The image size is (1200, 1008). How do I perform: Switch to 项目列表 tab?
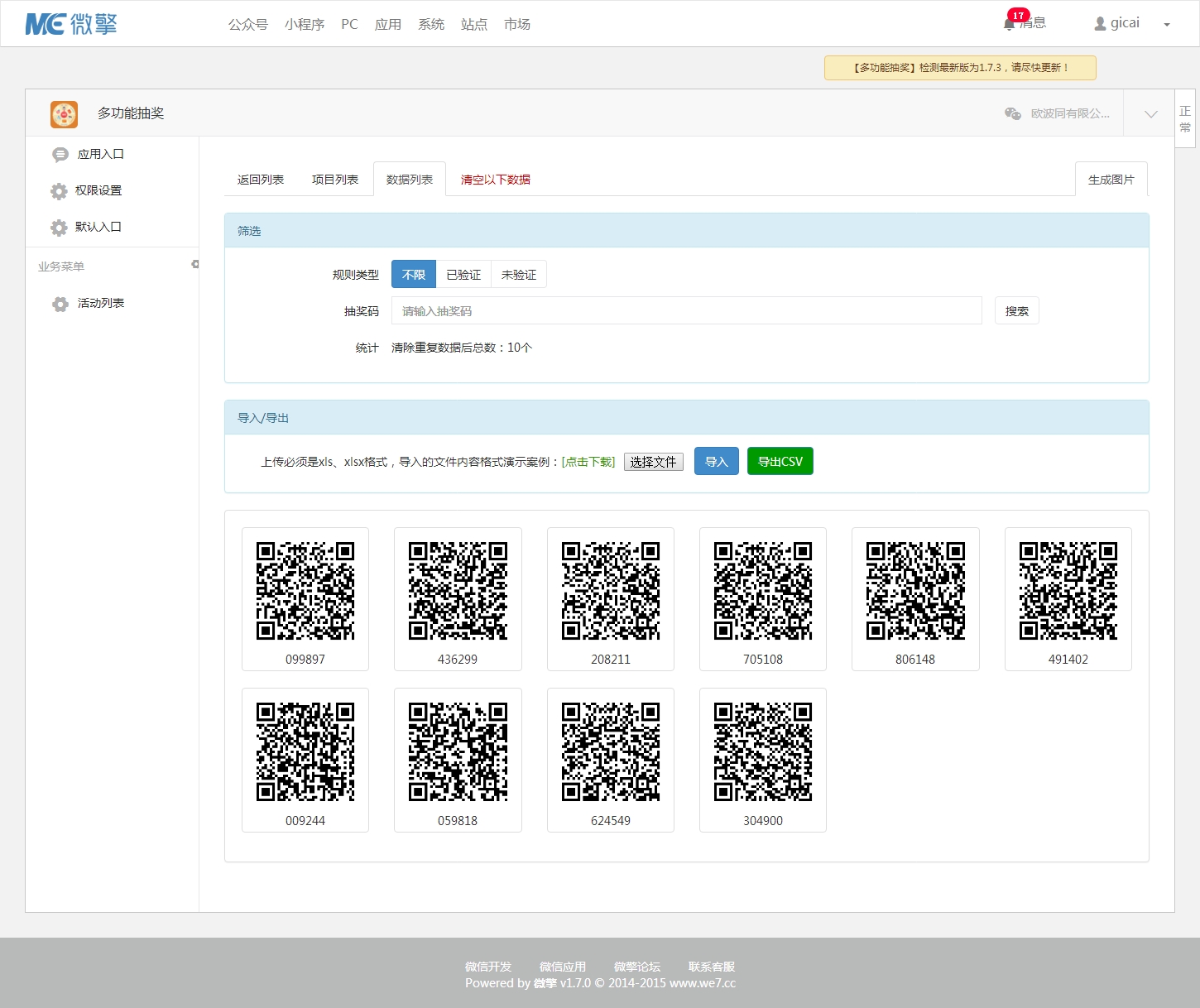[335, 180]
